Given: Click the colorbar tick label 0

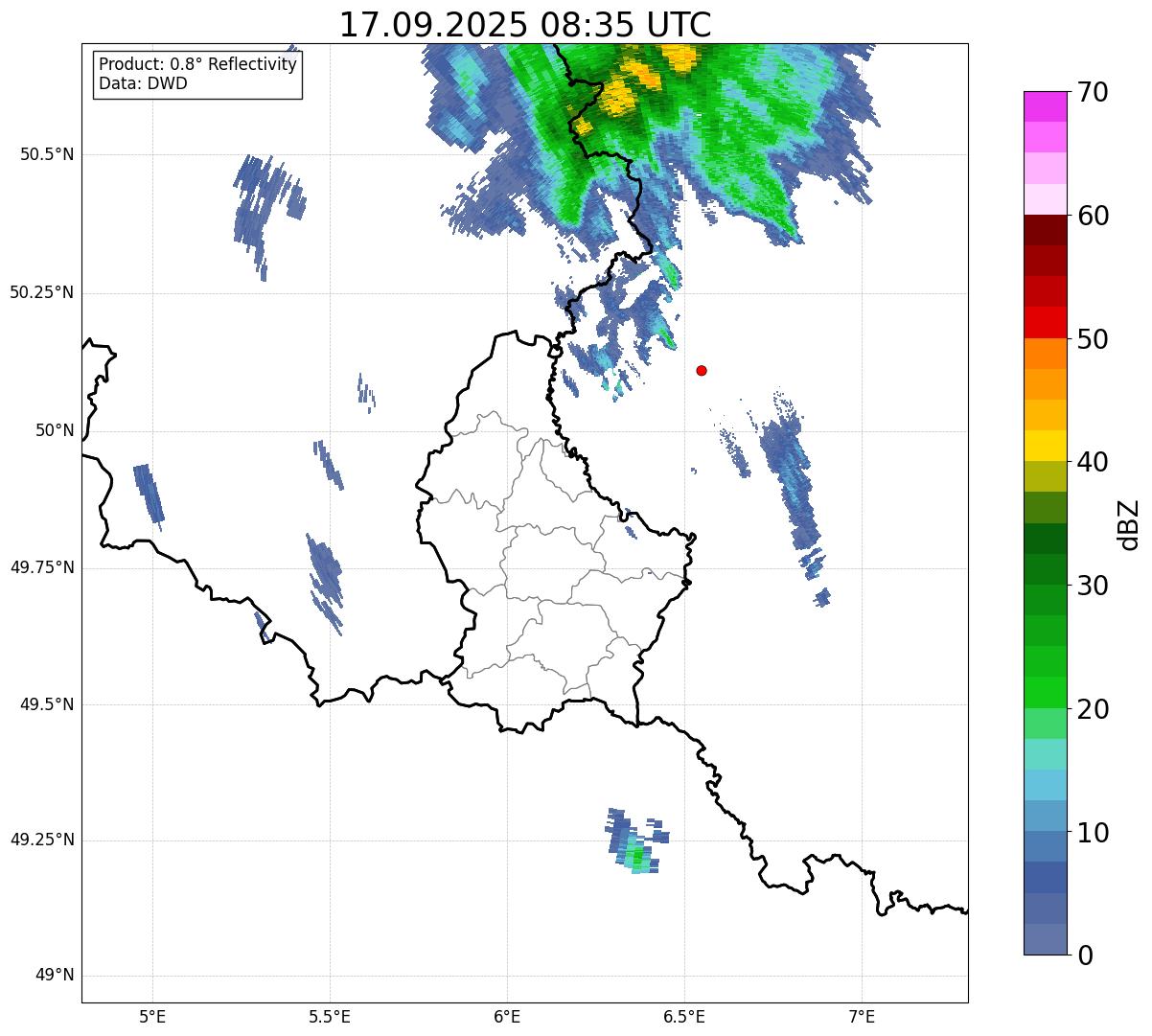Looking at the screenshot, I should tap(1085, 955).
